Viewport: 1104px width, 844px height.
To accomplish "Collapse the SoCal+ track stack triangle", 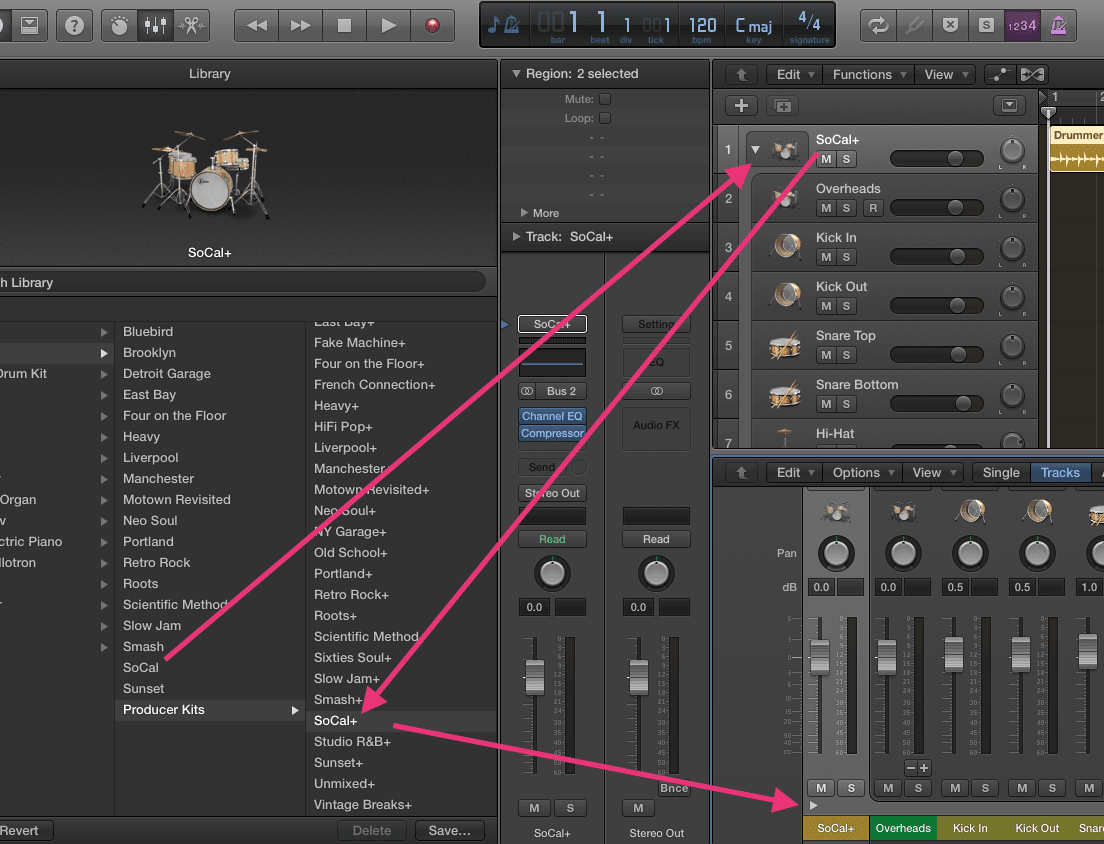I will [x=755, y=150].
